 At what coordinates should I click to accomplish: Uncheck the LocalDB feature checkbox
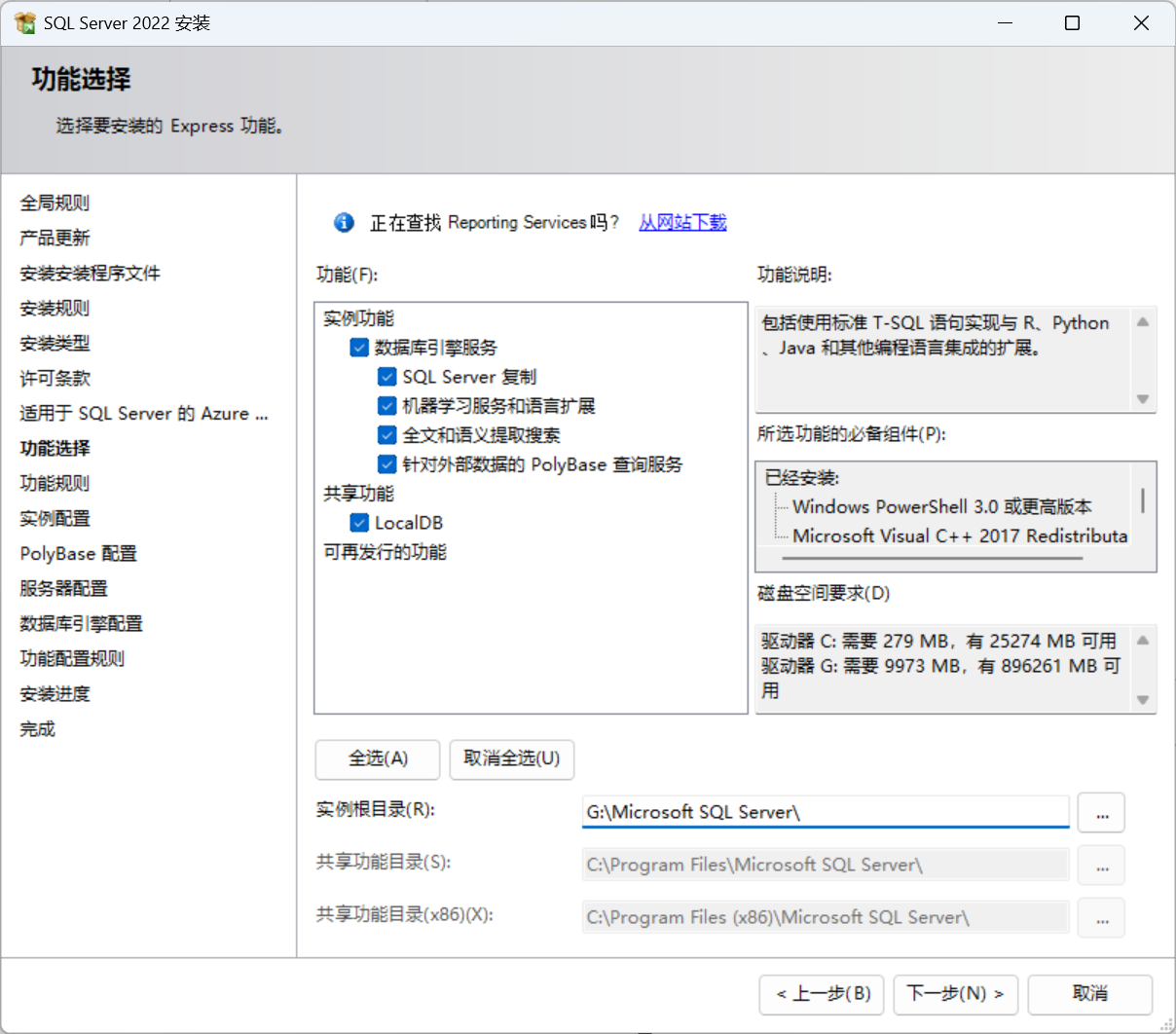pyautogui.click(x=359, y=523)
